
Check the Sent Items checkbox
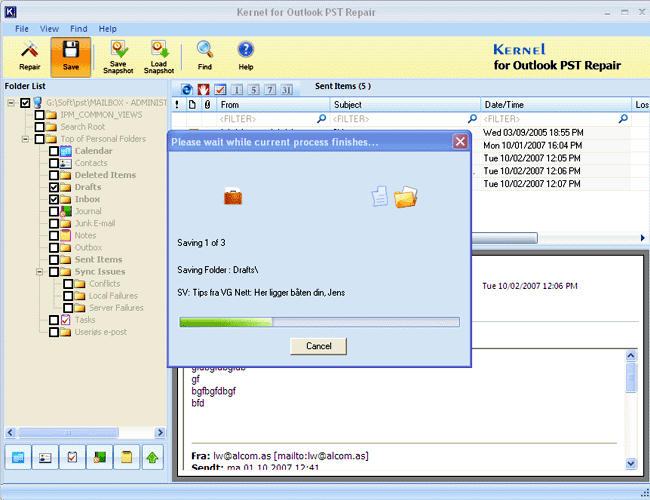tap(53, 260)
